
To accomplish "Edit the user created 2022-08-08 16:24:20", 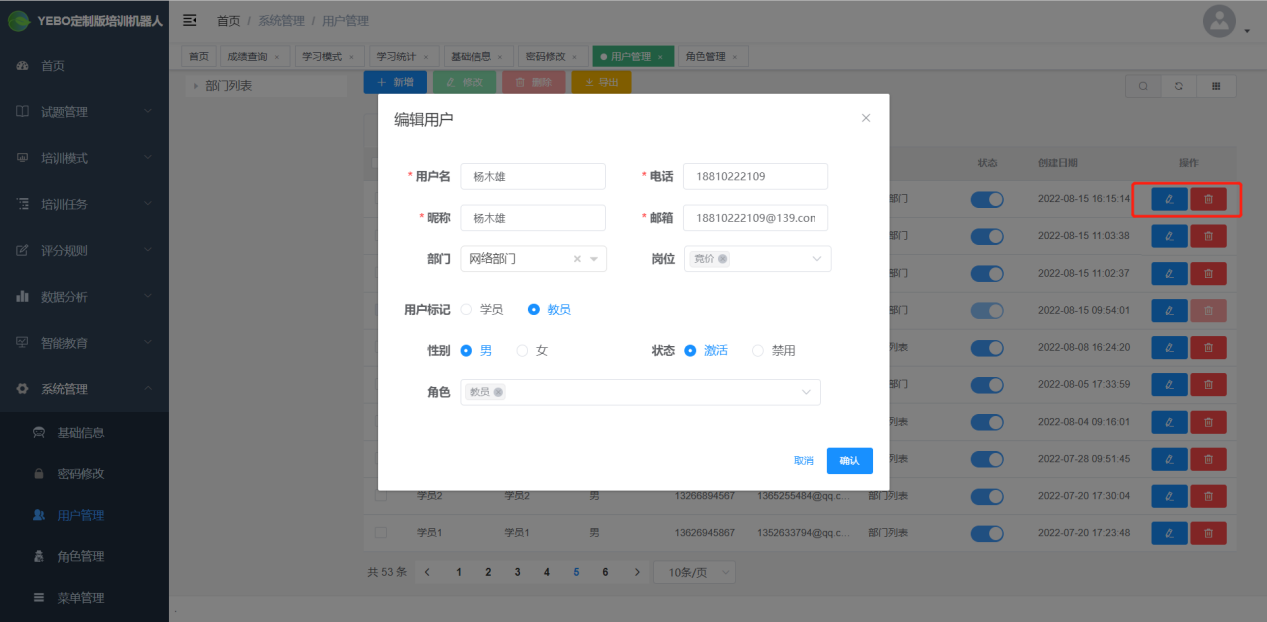I will click(1169, 347).
